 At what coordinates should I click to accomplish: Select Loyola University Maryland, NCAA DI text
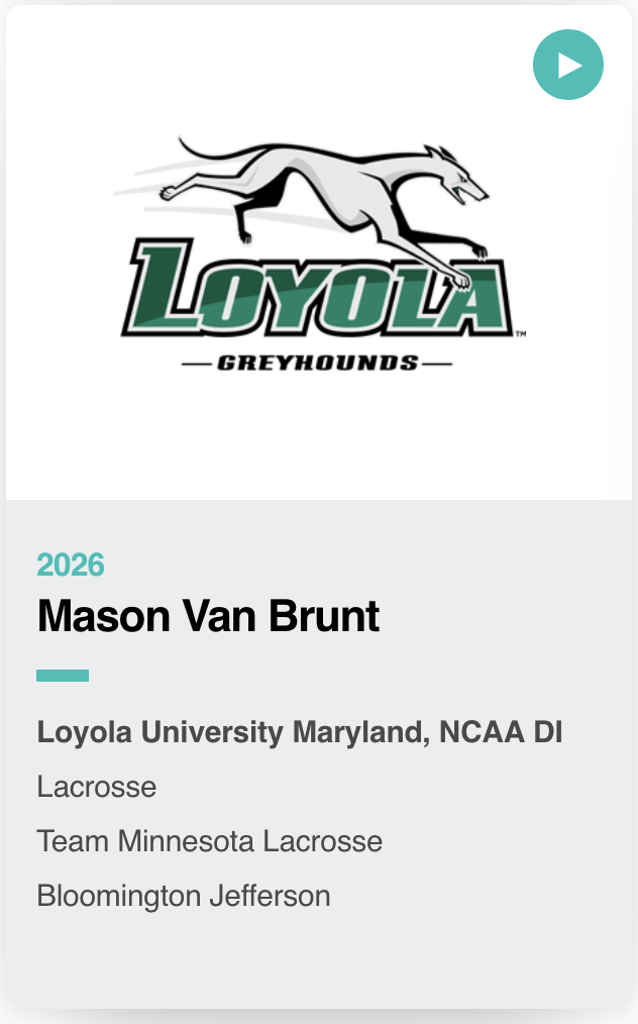pos(299,732)
